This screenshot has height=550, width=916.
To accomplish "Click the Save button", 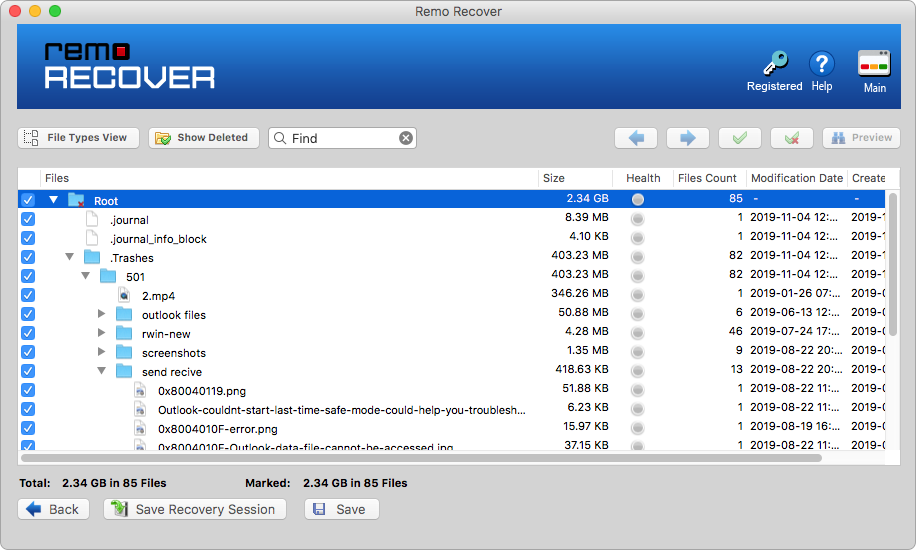I will tap(341, 509).
